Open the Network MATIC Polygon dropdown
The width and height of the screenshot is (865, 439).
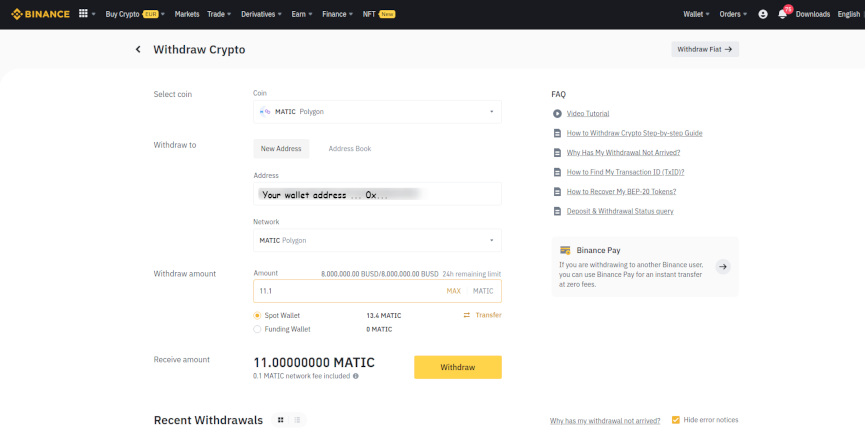pos(377,240)
